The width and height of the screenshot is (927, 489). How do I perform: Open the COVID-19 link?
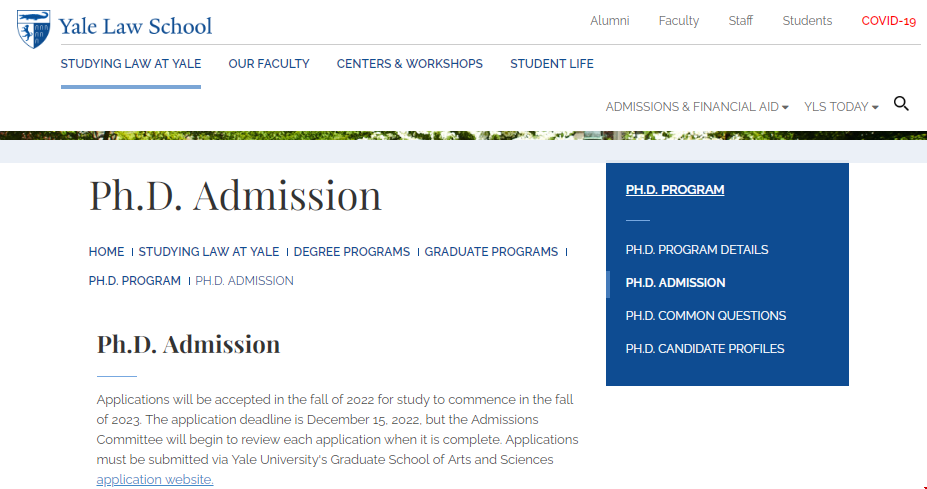click(x=889, y=21)
